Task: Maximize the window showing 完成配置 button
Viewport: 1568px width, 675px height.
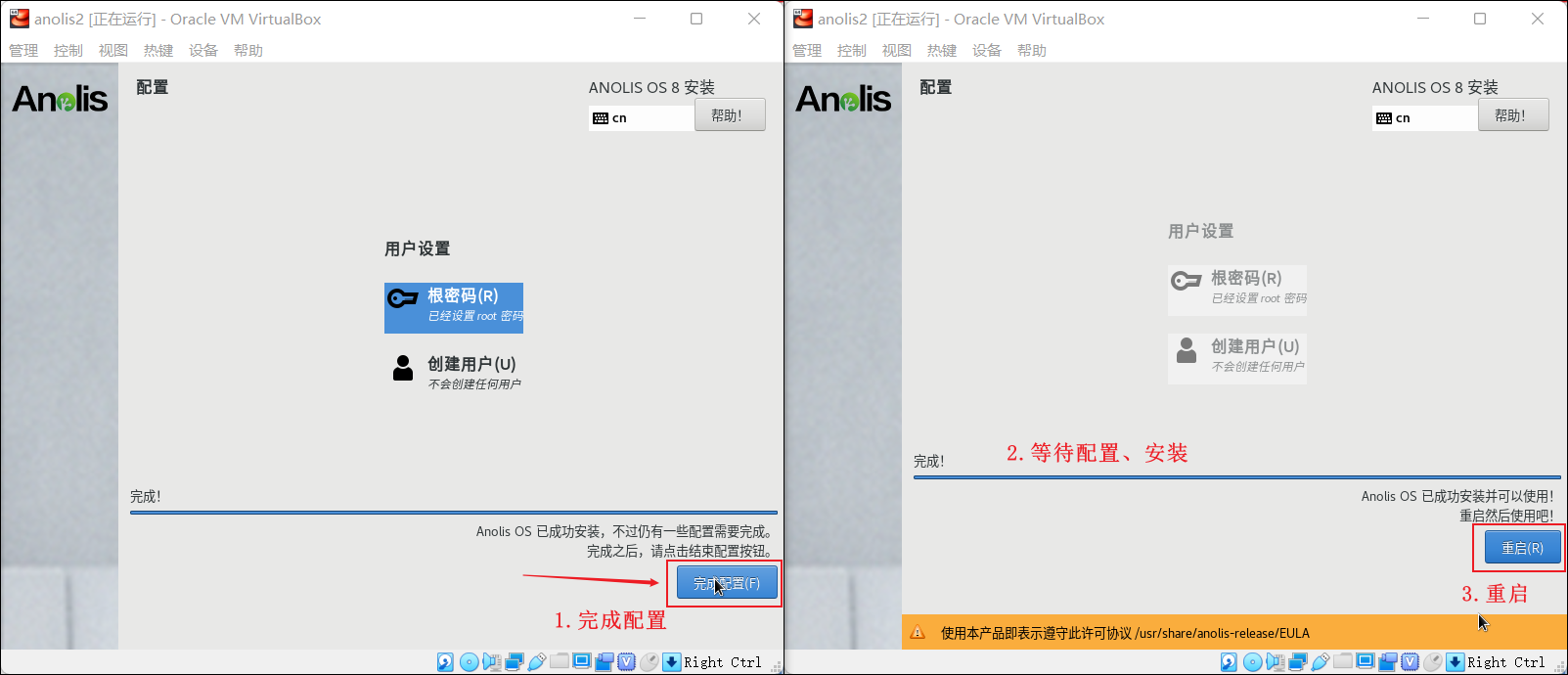Action: tap(696, 19)
